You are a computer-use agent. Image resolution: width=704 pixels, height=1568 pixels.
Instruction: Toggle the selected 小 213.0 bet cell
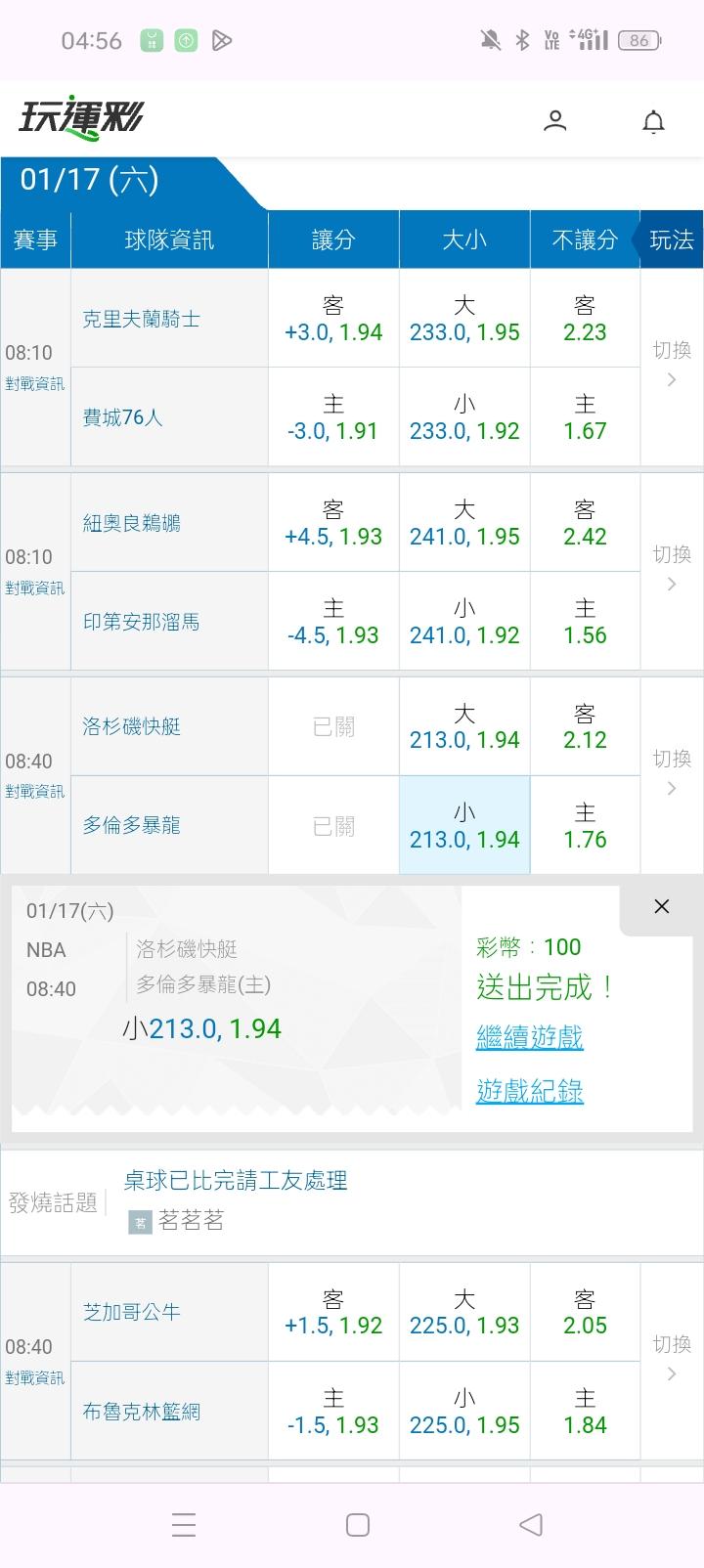pos(464,825)
